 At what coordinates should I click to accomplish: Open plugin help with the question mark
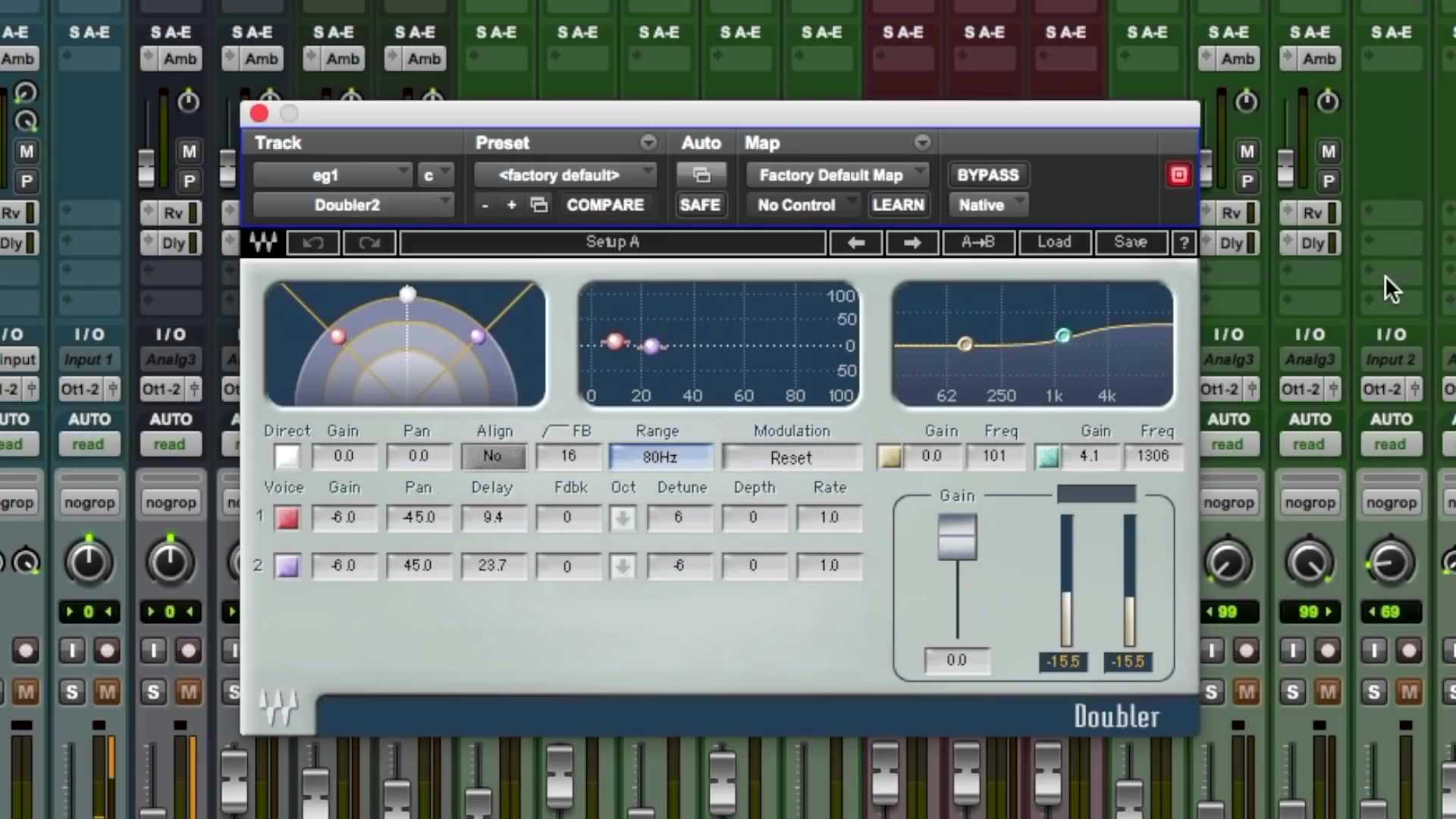(1183, 243)
